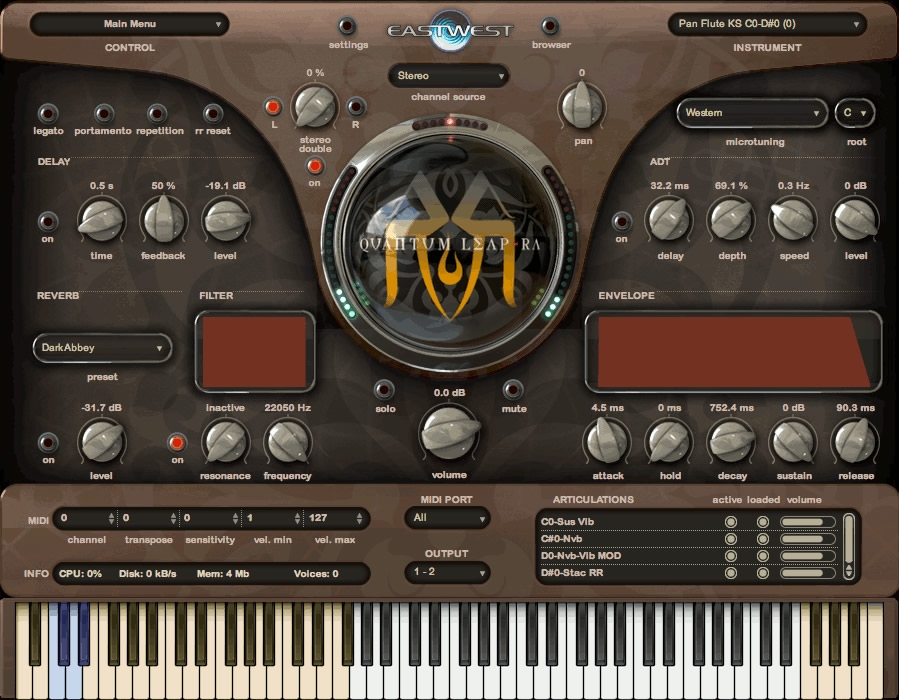Turn on the delay effect
Screen dimensions: 899x700
point(48,221)
